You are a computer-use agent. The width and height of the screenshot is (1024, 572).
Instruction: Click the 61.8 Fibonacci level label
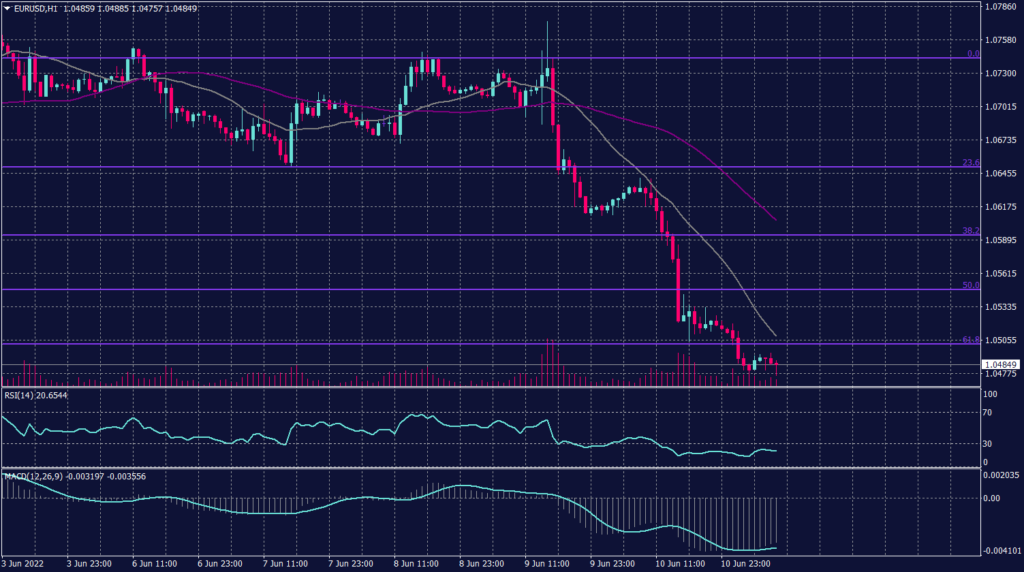click(969, 340)
